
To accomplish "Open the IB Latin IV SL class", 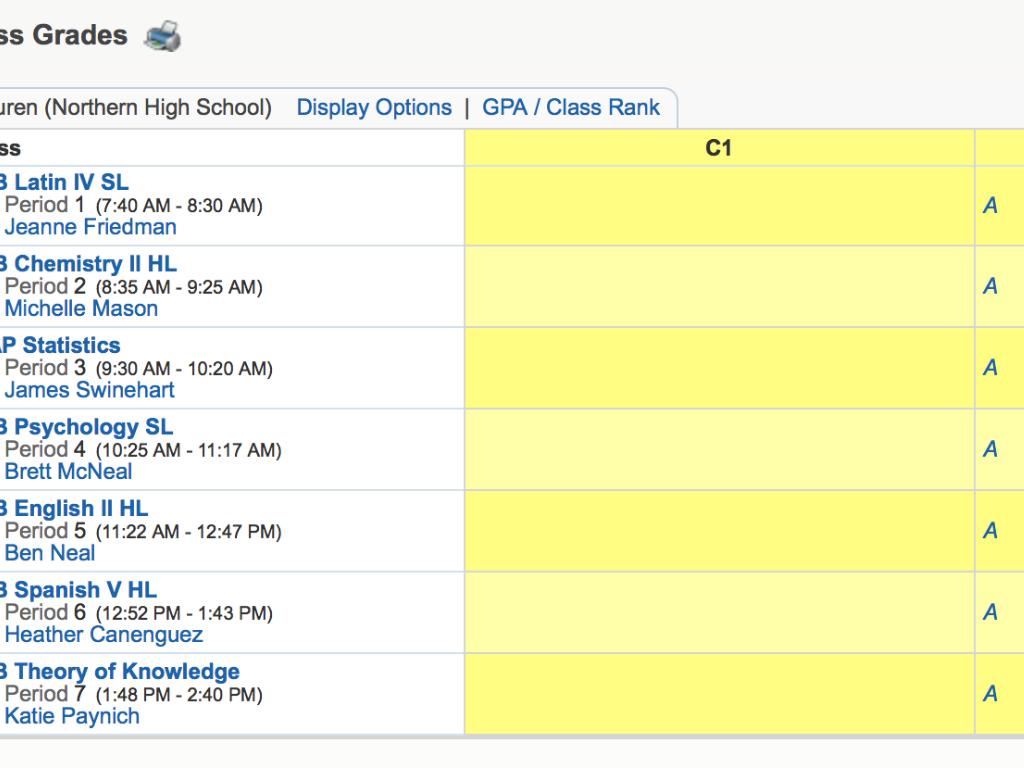I will point(65,183).
